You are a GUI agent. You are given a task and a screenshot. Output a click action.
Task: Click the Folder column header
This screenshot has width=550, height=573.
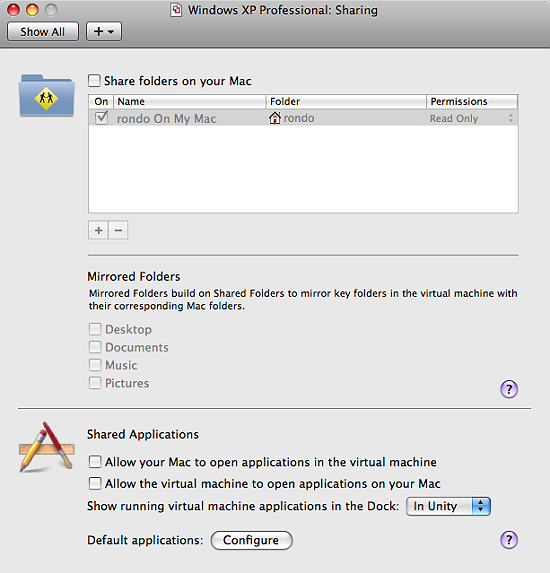tap(346, 101)
